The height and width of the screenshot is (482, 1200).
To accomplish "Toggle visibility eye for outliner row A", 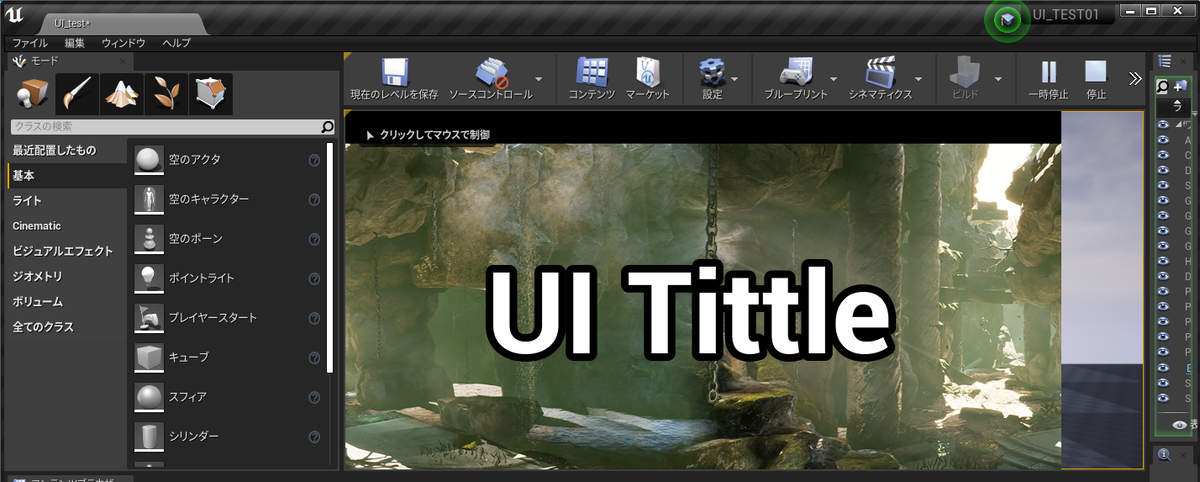I will pos(1164,140).
